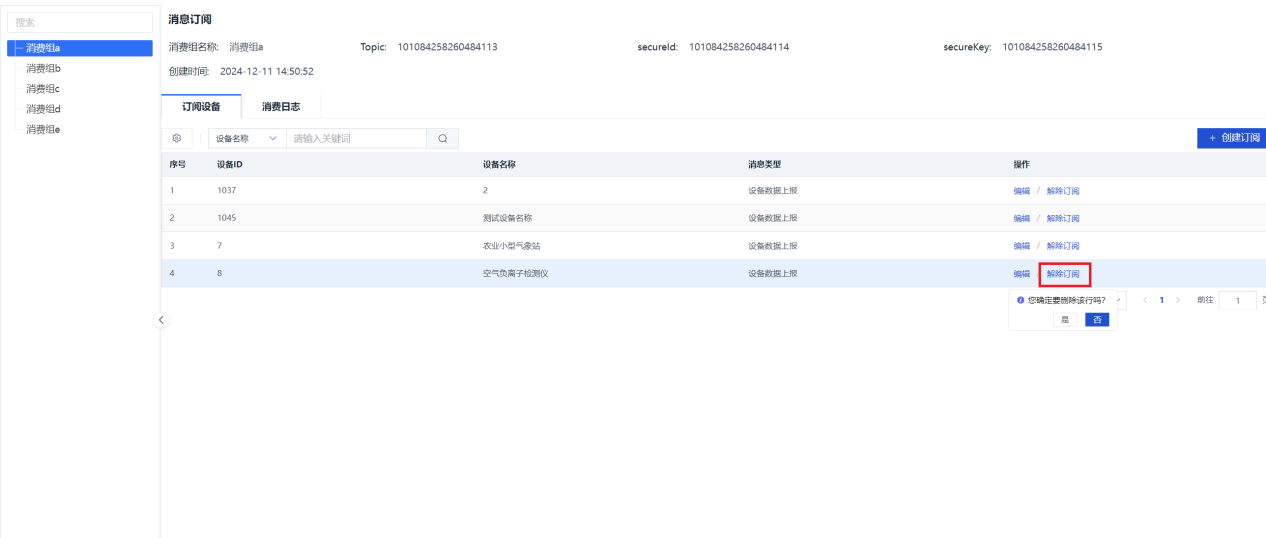
Task: Click the 创建订阅 button
Action: pyautogui.click(x=1232, y=139)
